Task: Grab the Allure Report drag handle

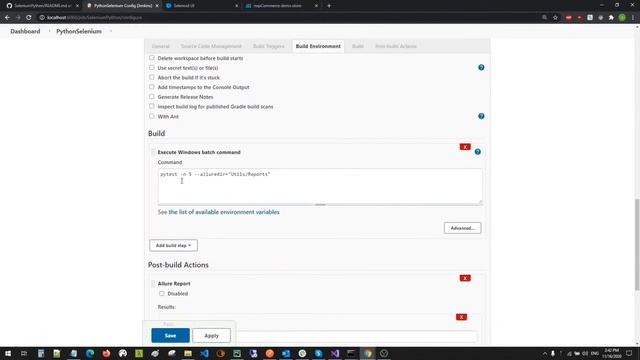Action: 153,284
